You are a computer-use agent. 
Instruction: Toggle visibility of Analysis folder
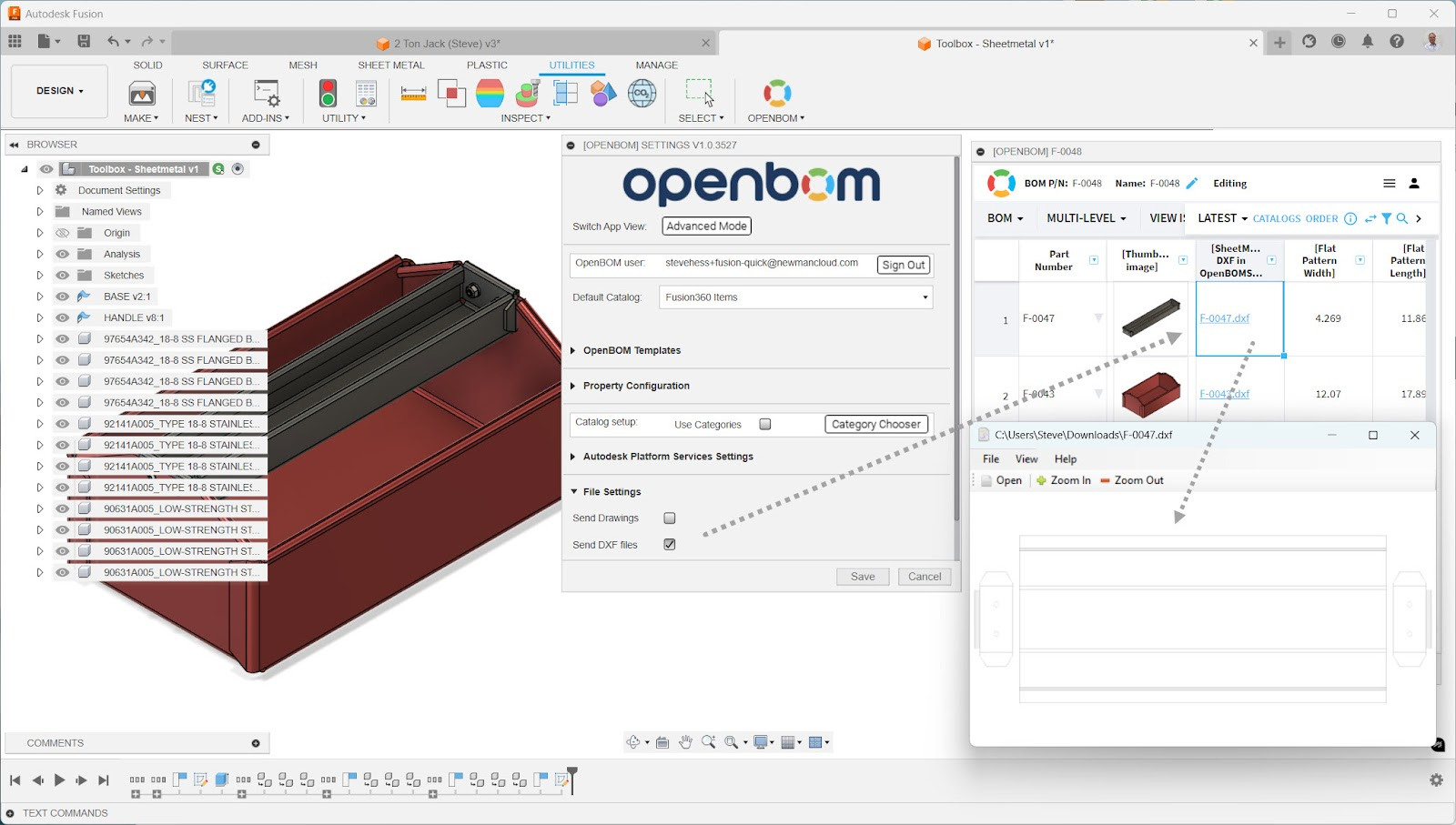[x=62, y=254]
